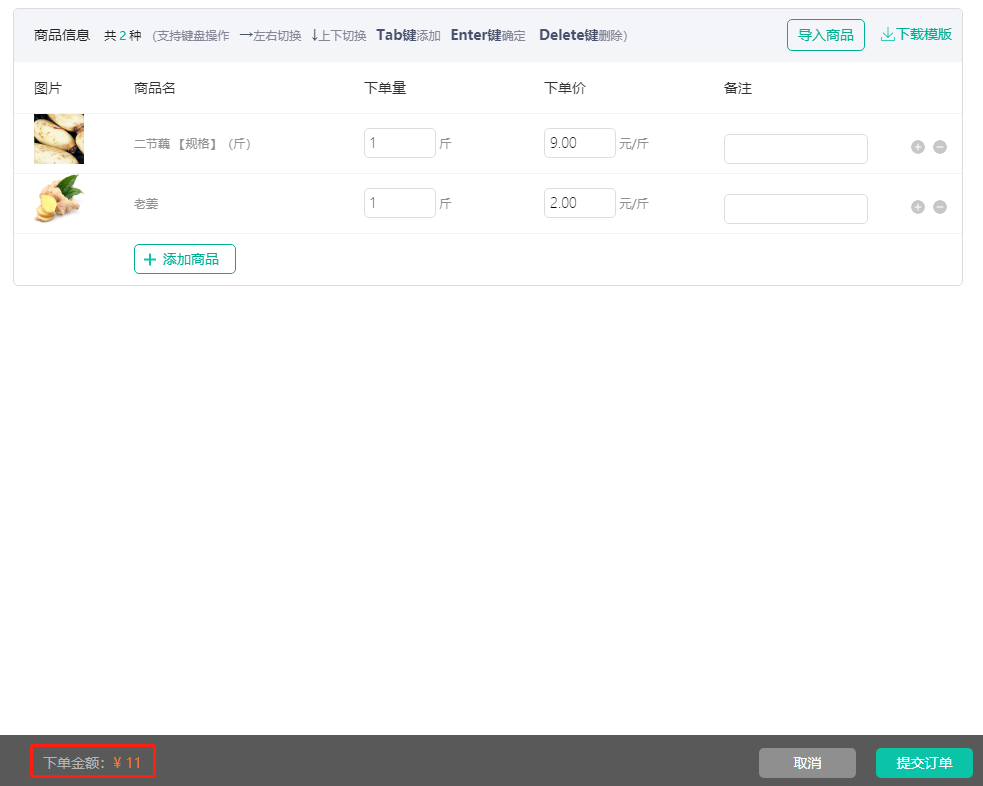Viewport: 983px width, 786px height.
Task: Select the 2.00 price field
Action: point(579,203)
